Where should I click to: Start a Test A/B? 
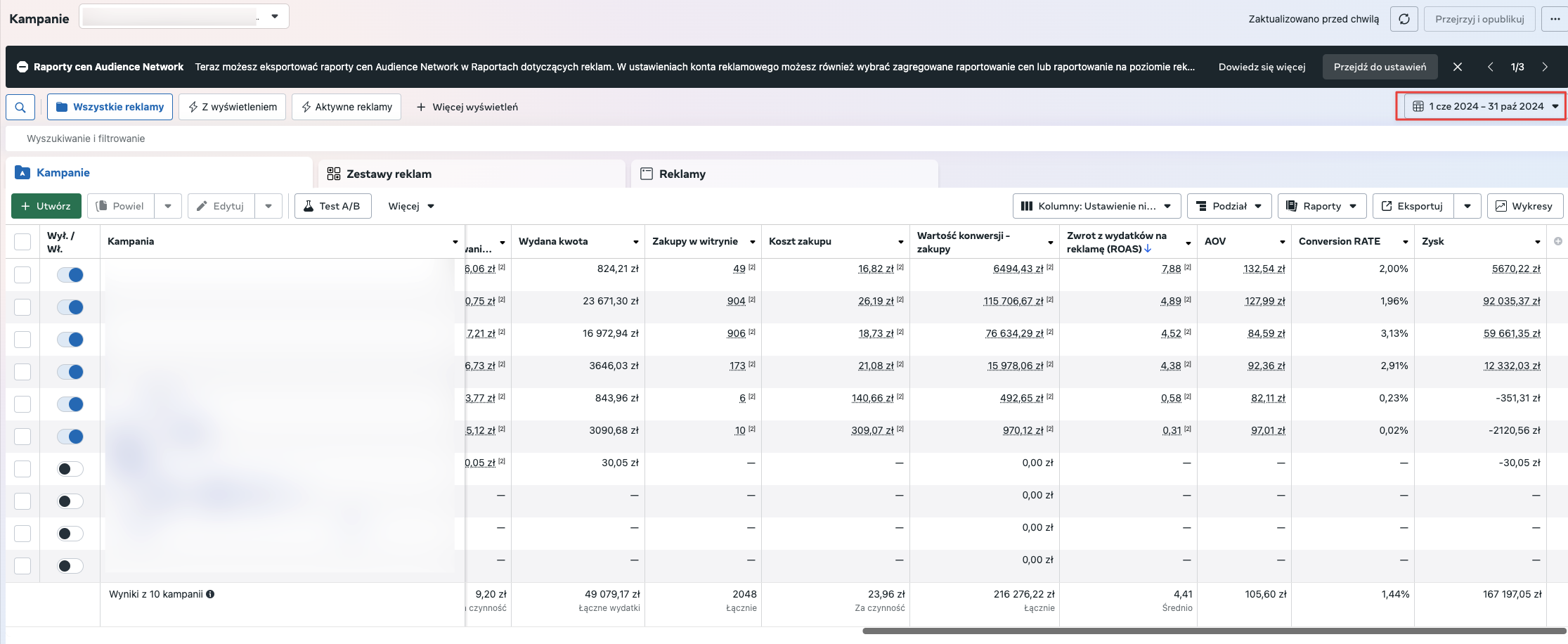coord(333,206)
